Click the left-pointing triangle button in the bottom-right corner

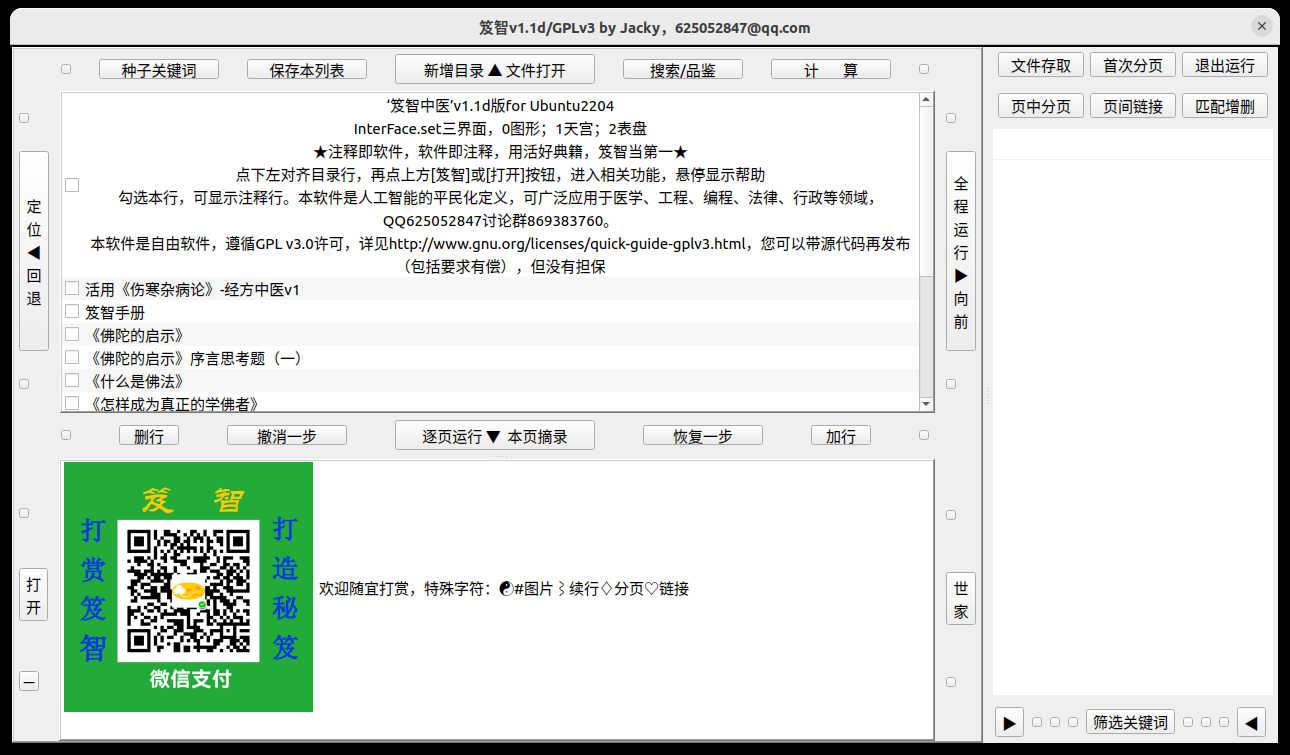(1251, 721)
